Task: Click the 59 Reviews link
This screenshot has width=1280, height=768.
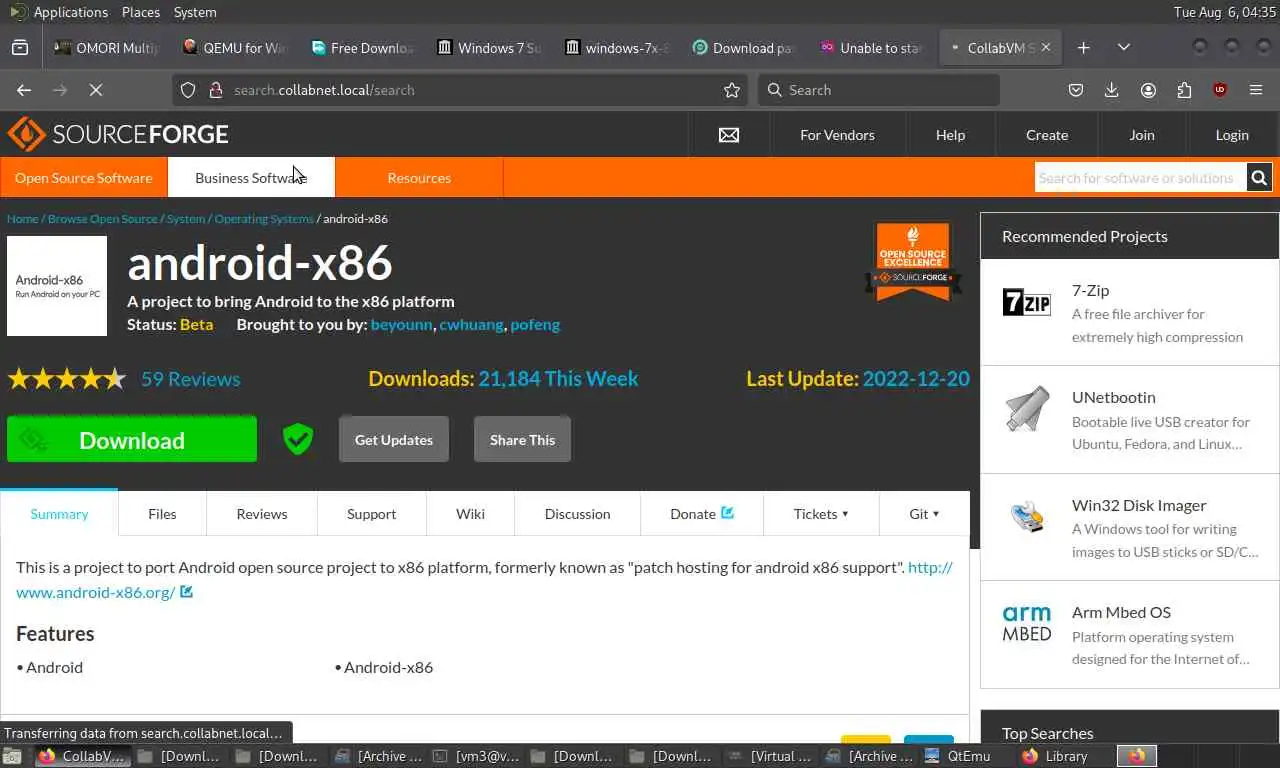Action: click(190, 379)
